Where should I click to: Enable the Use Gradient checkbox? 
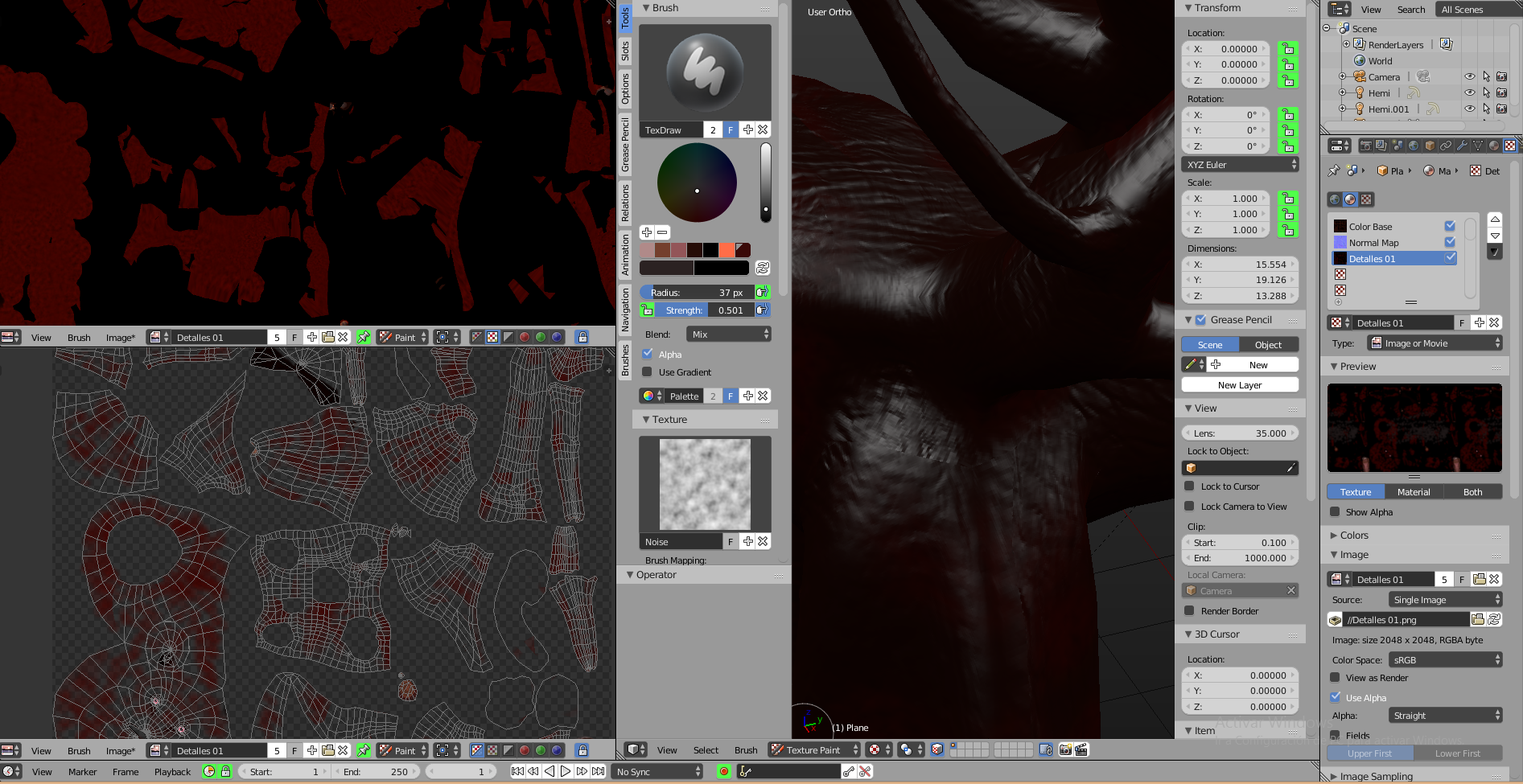click(648, 371)
